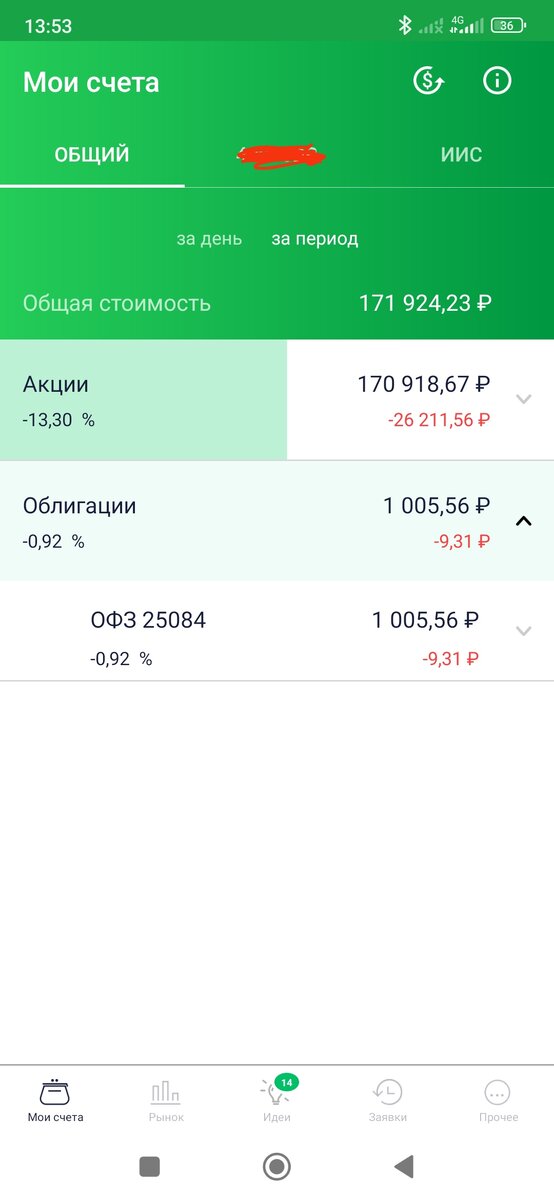The height and width of the screenshot is (1200, 554).
Task: Tap the Общая стоимость total value
Action: pyautogui.click(x=425, y=303)
